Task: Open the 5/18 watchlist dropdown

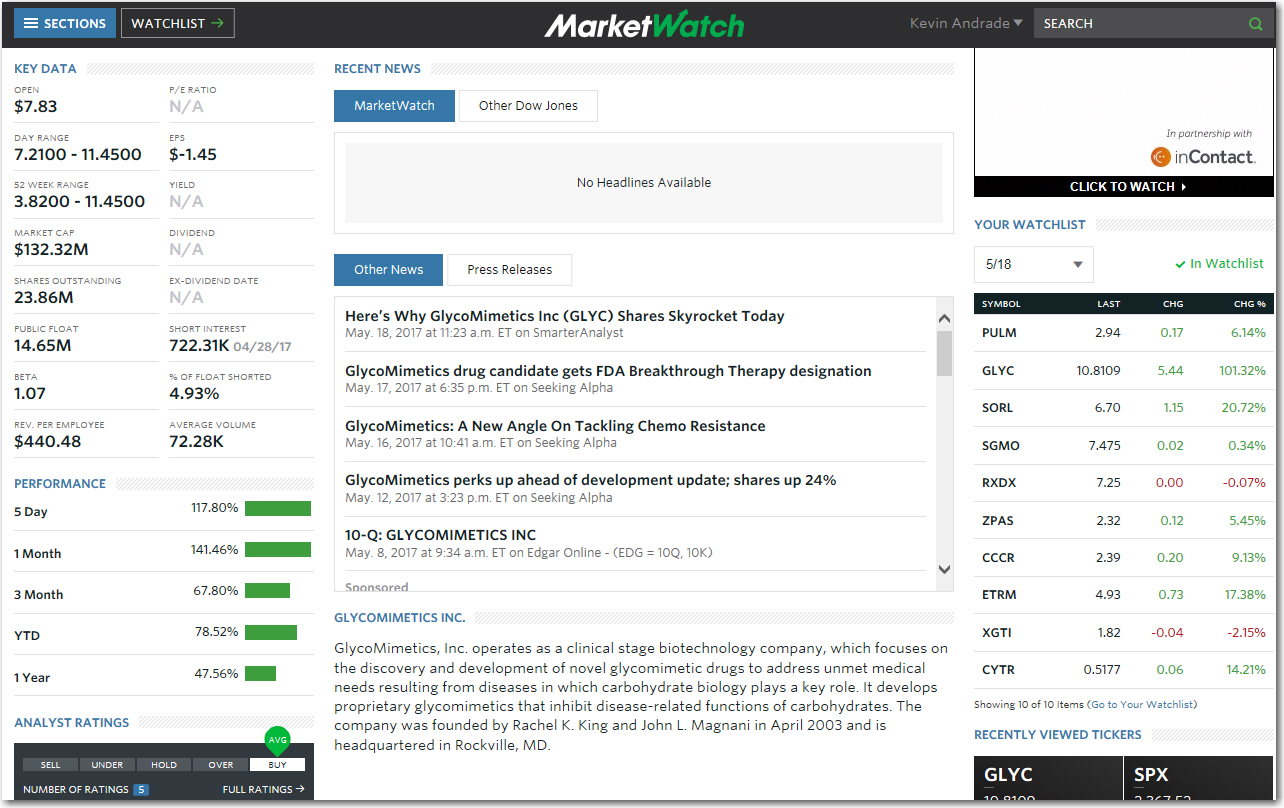Action: [1034, 264]
